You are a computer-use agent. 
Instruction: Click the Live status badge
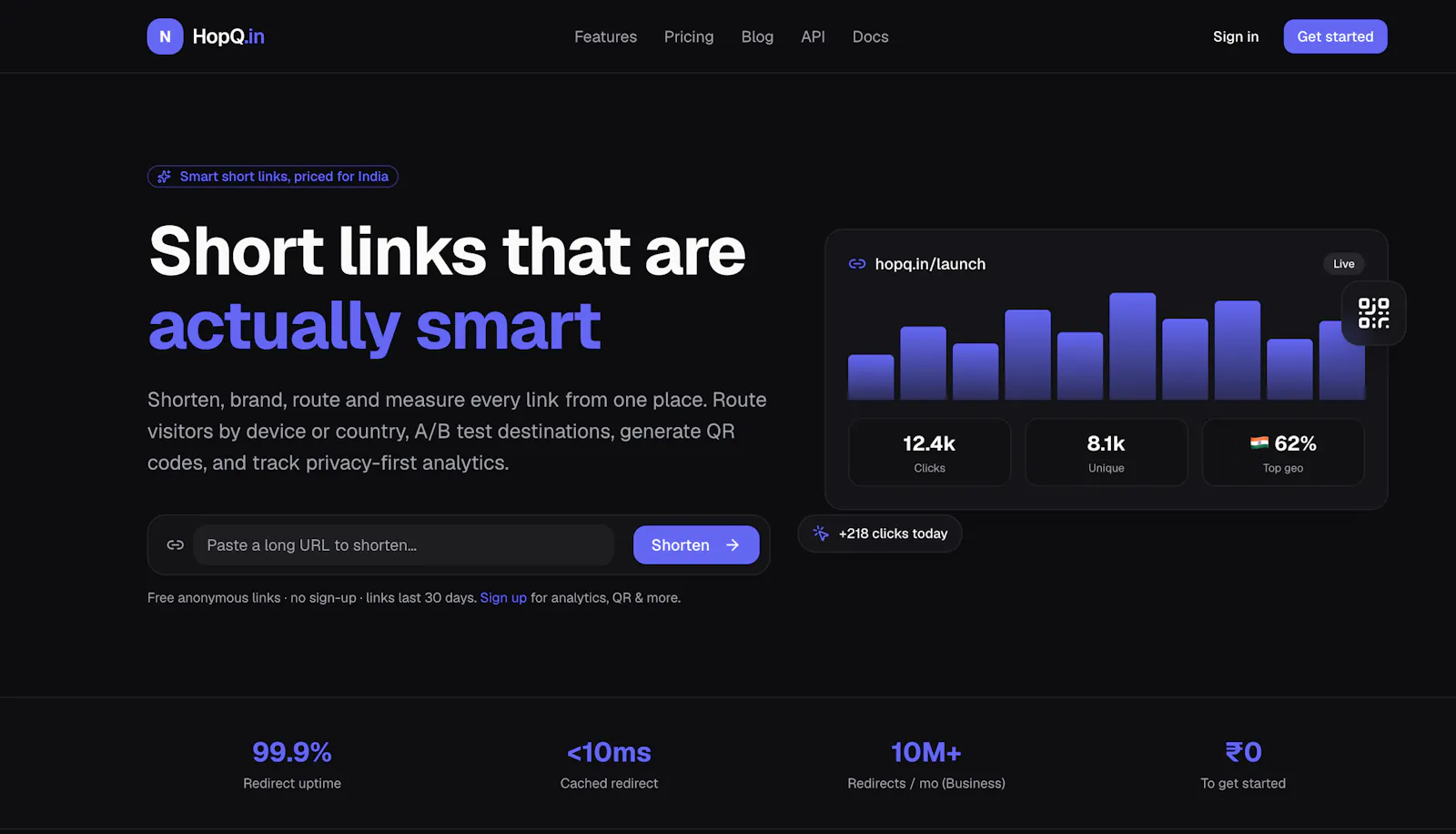pos(1343,264)
